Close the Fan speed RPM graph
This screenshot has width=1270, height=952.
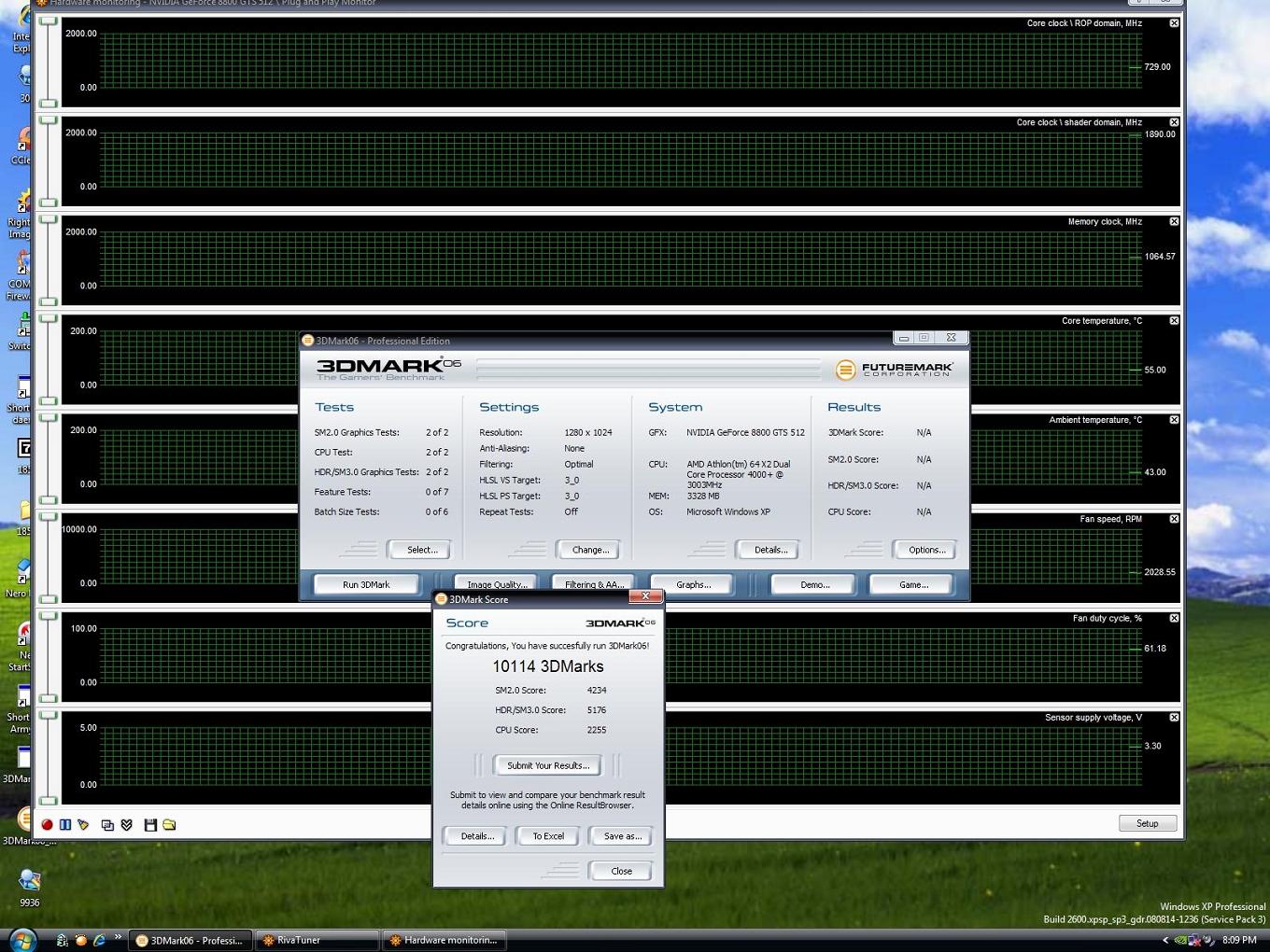pyautogui.click(x=1174, y=519)
